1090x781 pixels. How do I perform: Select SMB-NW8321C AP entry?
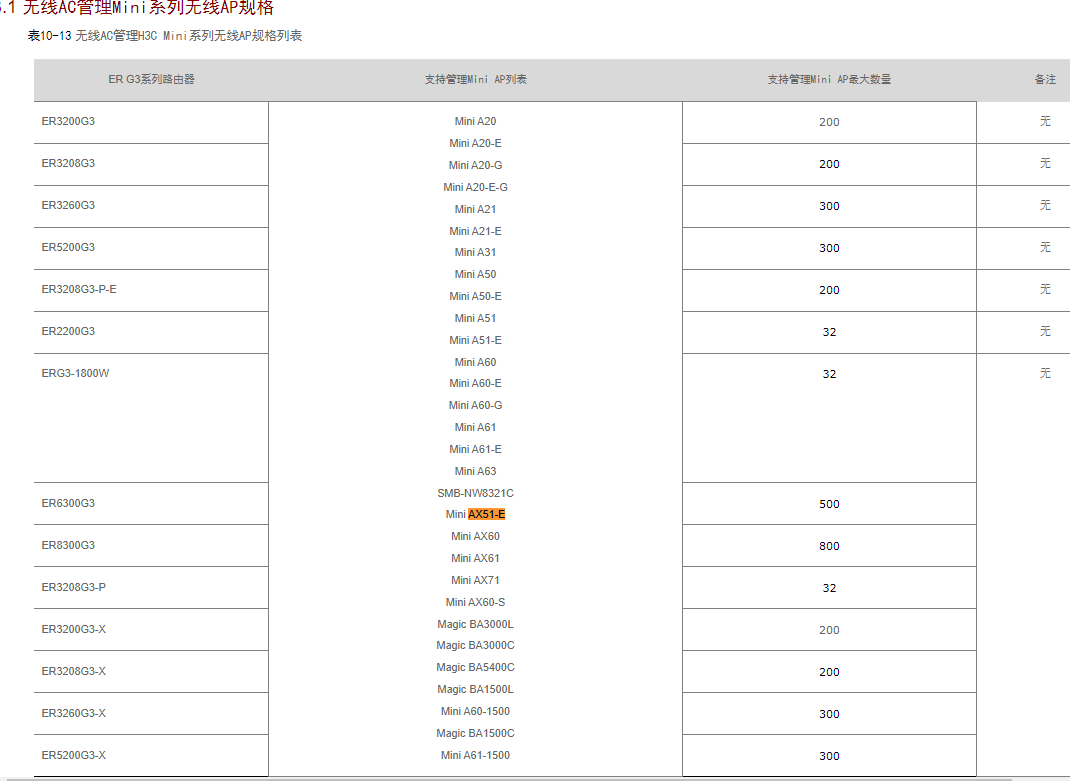[475, 494]
